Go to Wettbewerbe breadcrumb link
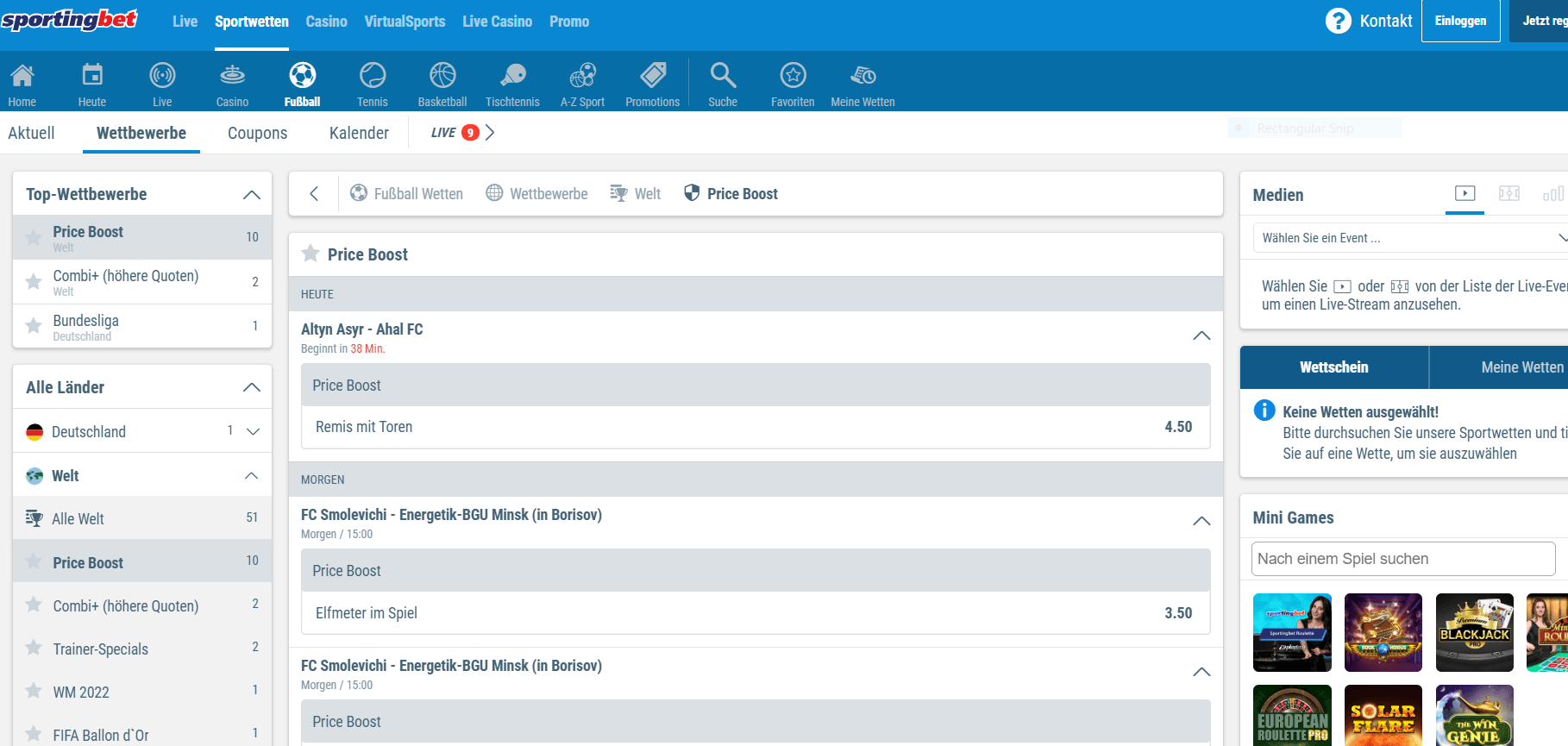This screenshot has width=1568, height=746. [x=537, y=194]
